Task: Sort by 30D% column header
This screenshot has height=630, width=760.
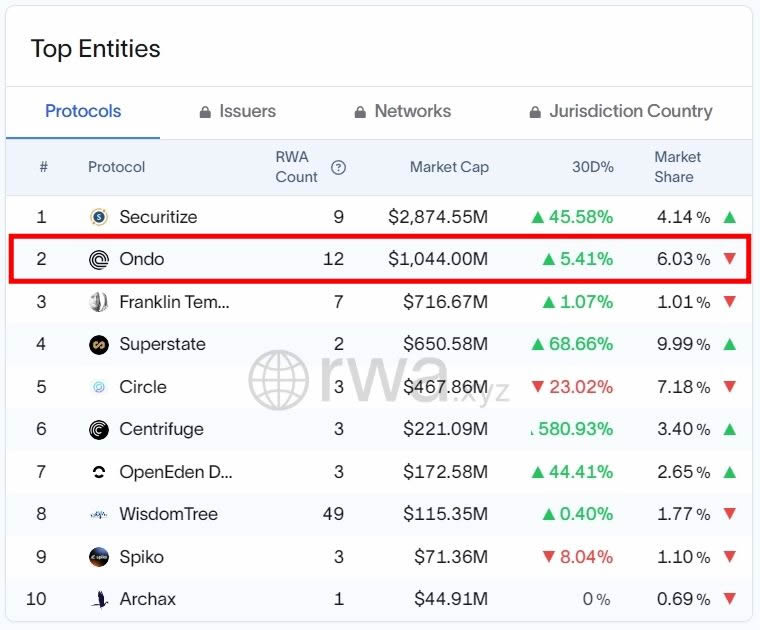Action: [592, 167]
